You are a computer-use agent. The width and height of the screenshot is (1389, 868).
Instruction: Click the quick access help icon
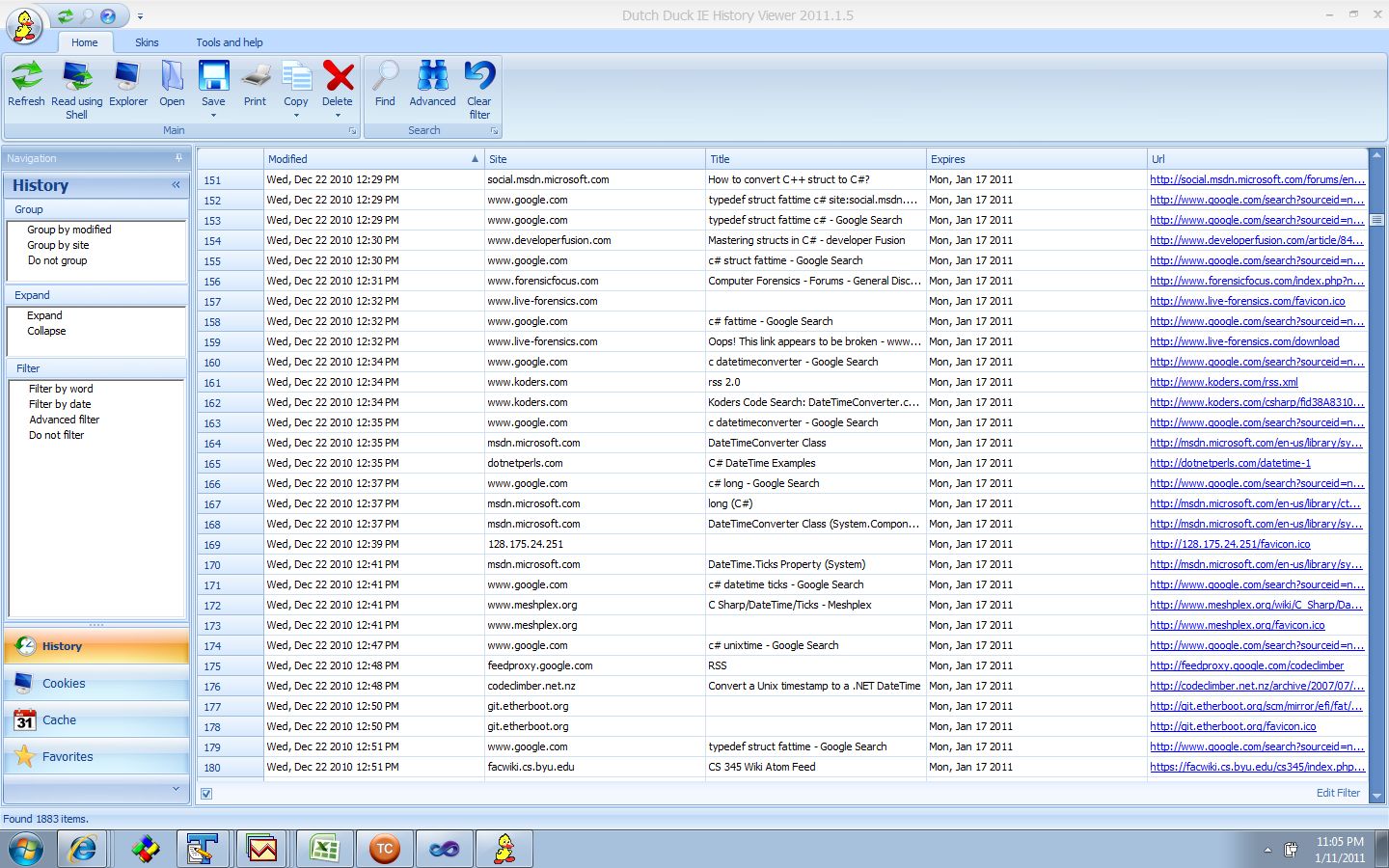click(108, 16)
